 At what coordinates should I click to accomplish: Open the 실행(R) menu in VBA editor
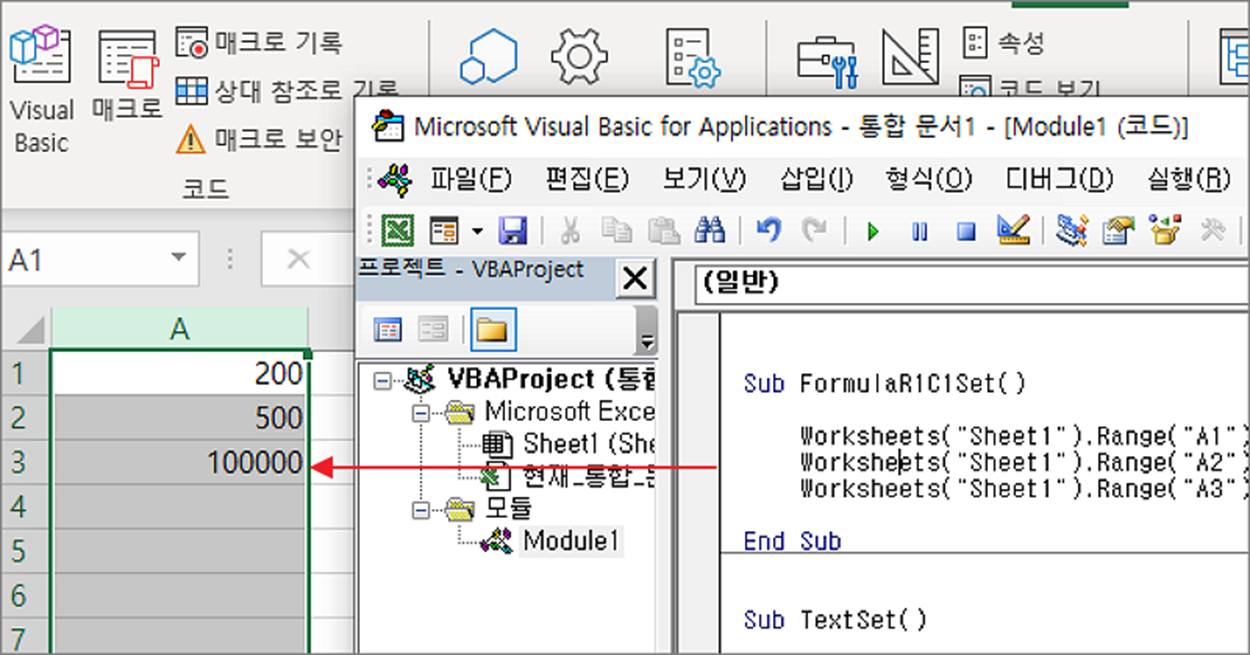(x=1188, y=179)
